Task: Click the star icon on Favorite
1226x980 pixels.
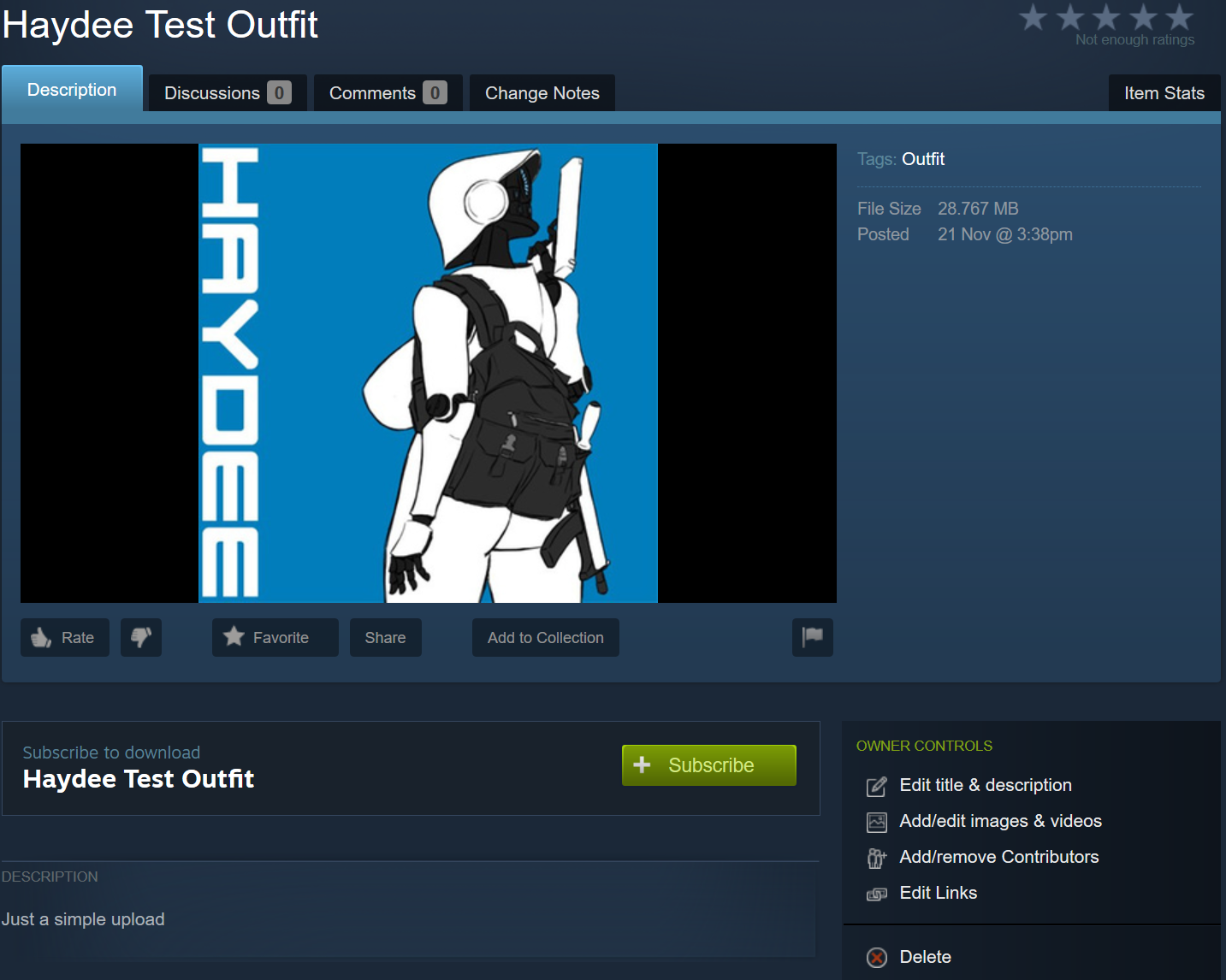Action: (234, 636)
